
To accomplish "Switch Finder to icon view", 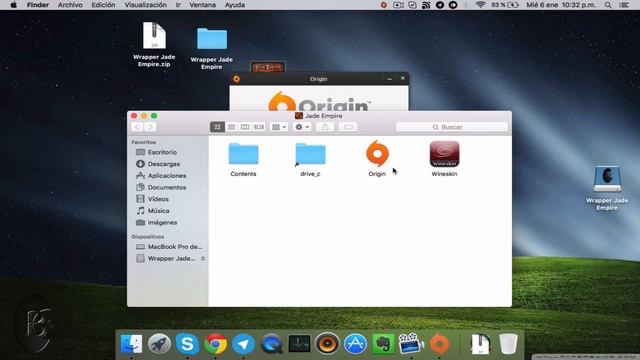I will coord(217,127).
